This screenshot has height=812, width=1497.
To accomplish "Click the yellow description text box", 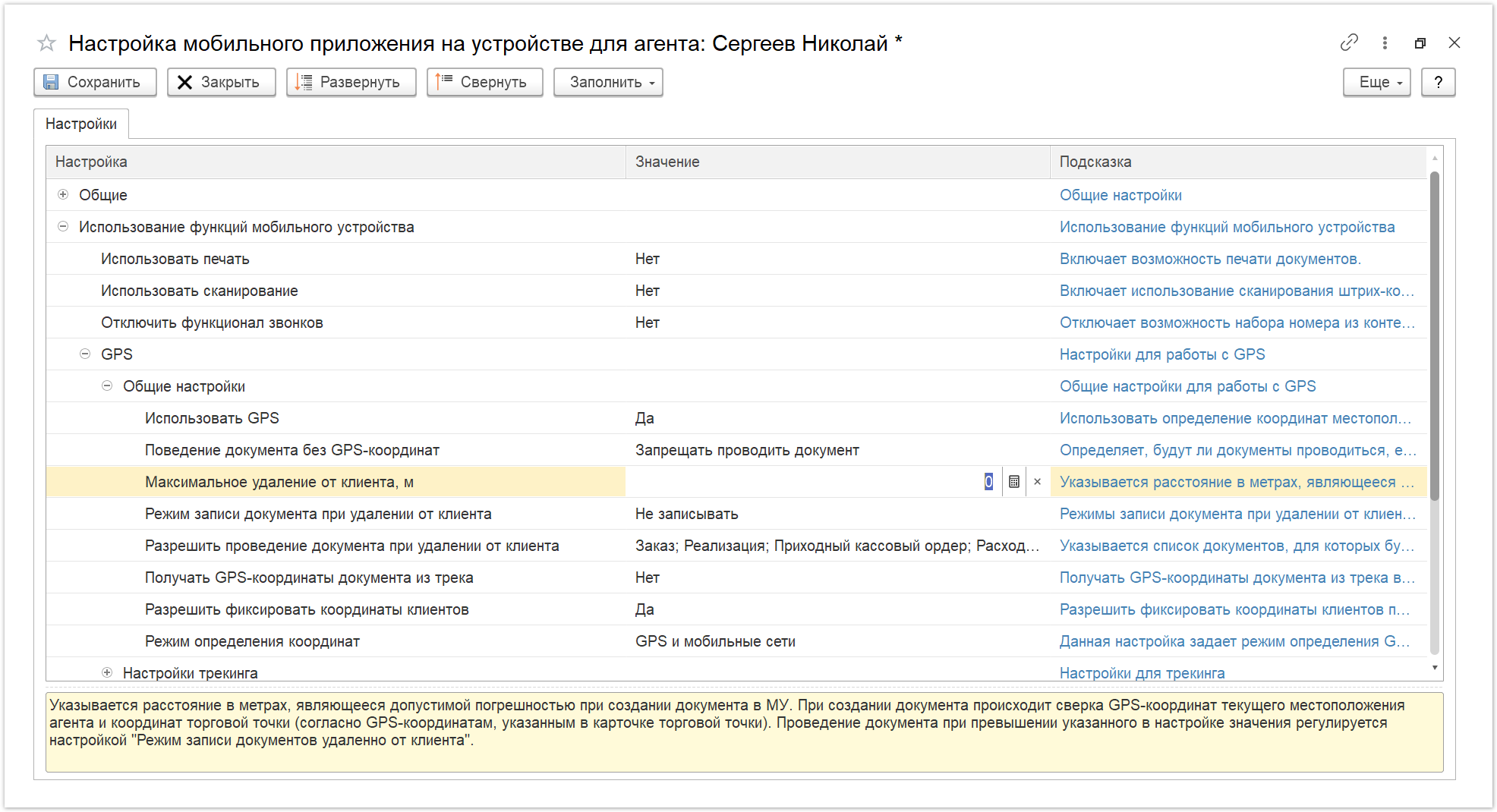I will tap(744, 732).
